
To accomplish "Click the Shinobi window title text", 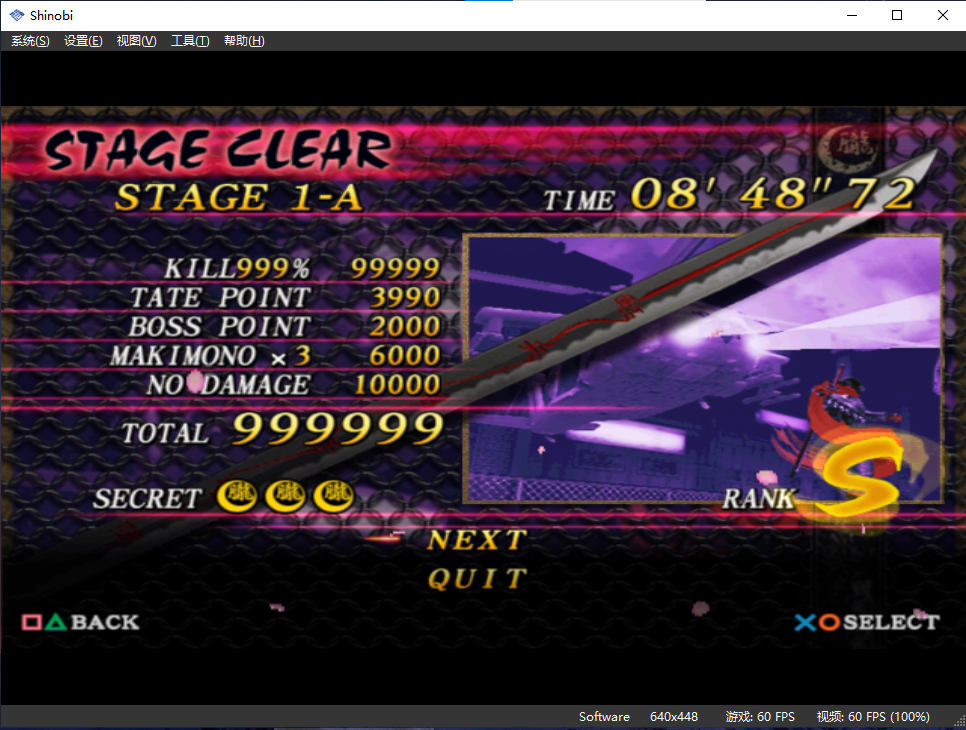I will 51,15.
